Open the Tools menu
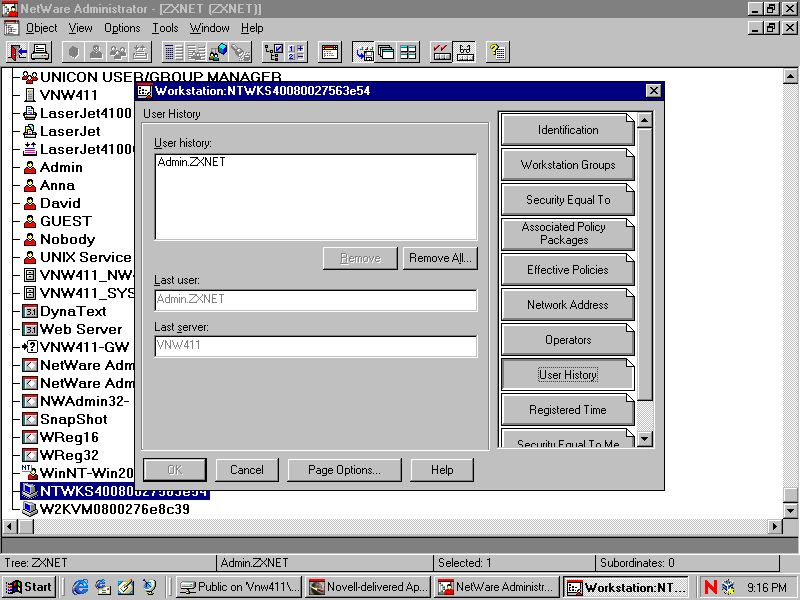Image resolution: width=800 pixels, height=600 pixels. (165, 28)
